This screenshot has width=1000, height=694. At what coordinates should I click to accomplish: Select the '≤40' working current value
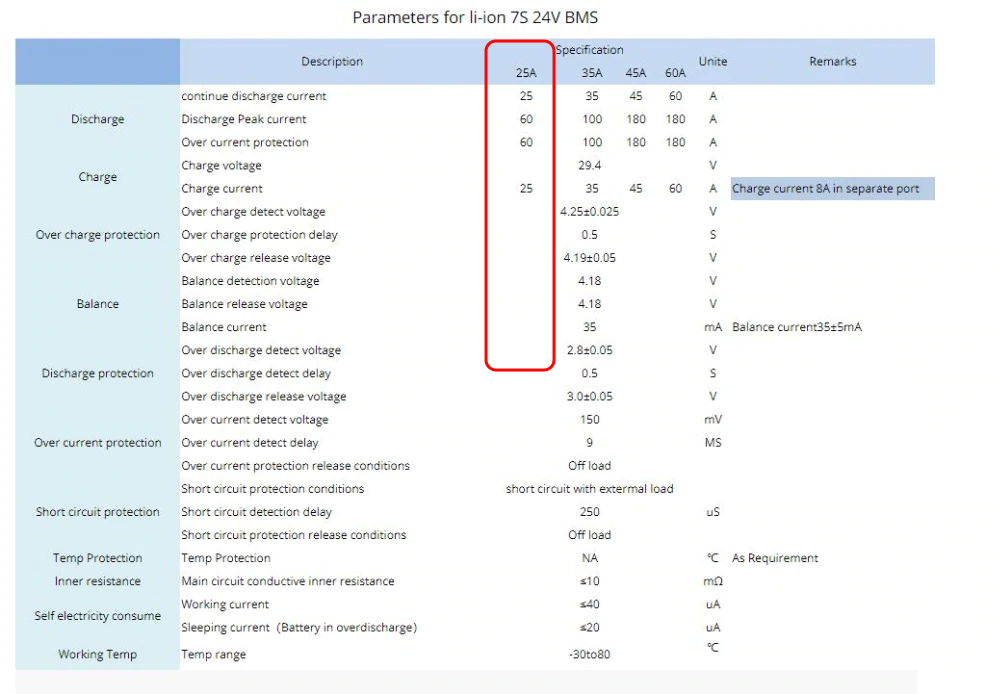tap(589, 604)
